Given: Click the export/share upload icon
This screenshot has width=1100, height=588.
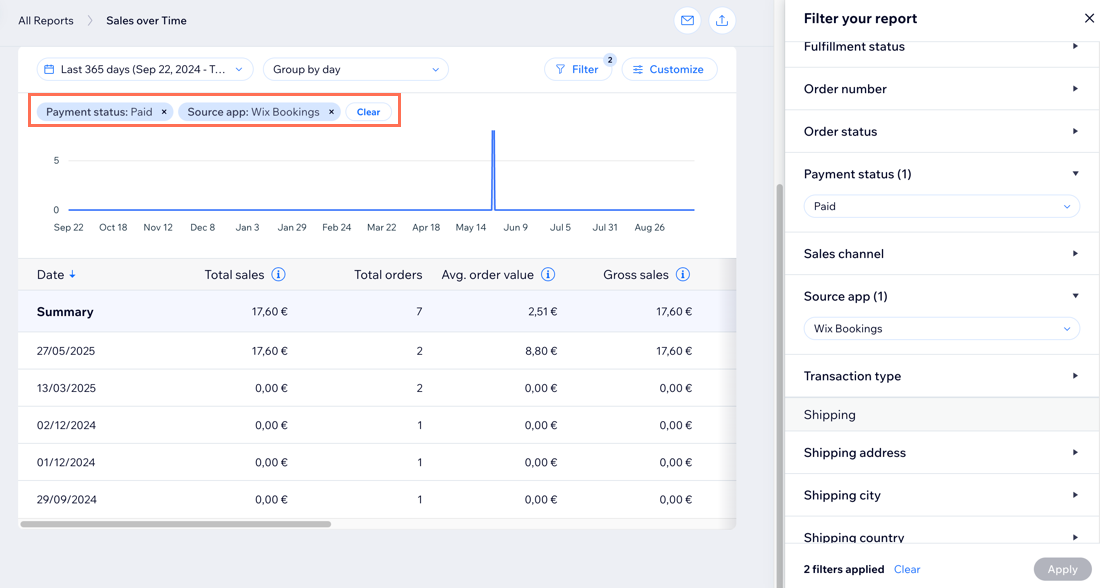Looking at the screenshot, I should tap(721, 21).
